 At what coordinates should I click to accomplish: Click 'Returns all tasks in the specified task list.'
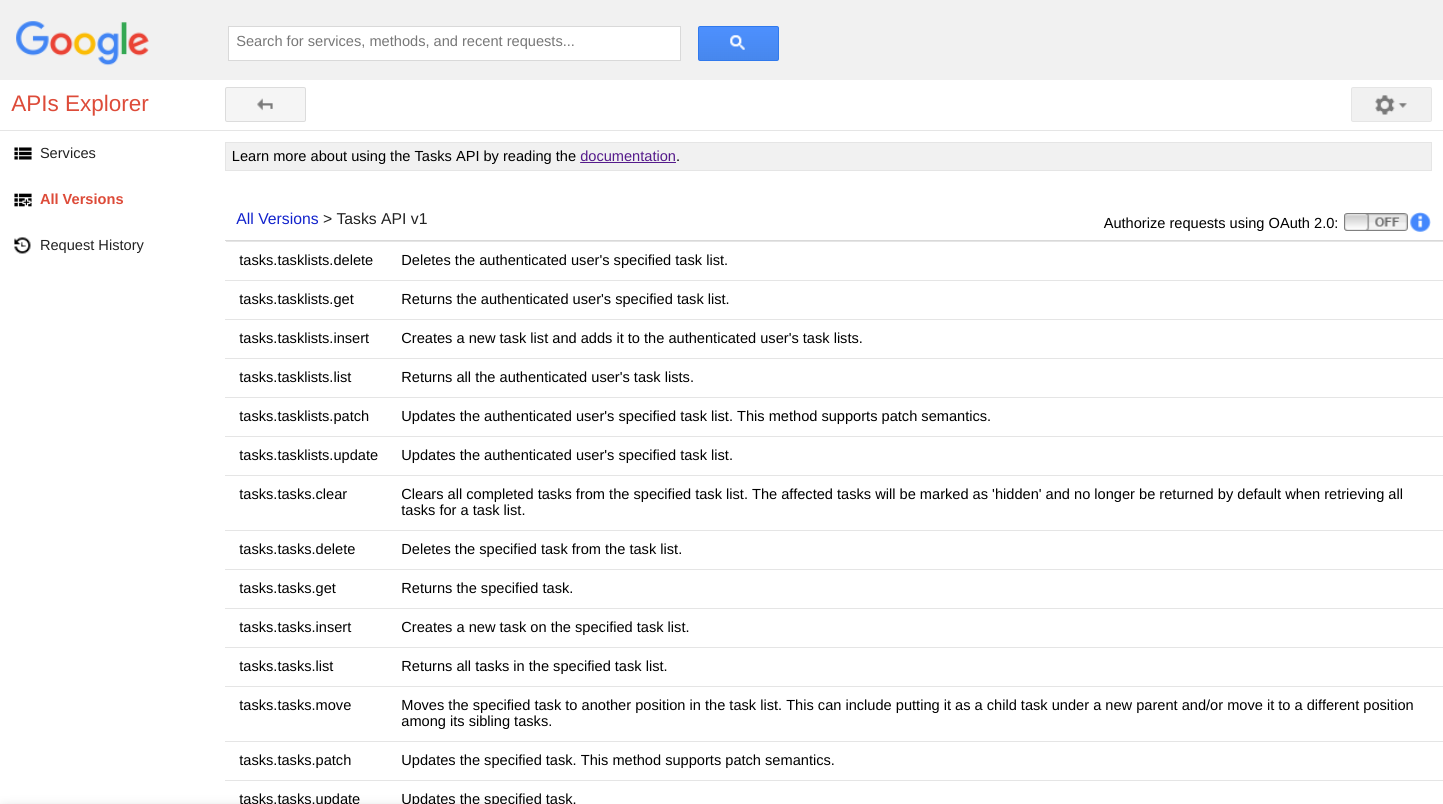tap(534, 666)
